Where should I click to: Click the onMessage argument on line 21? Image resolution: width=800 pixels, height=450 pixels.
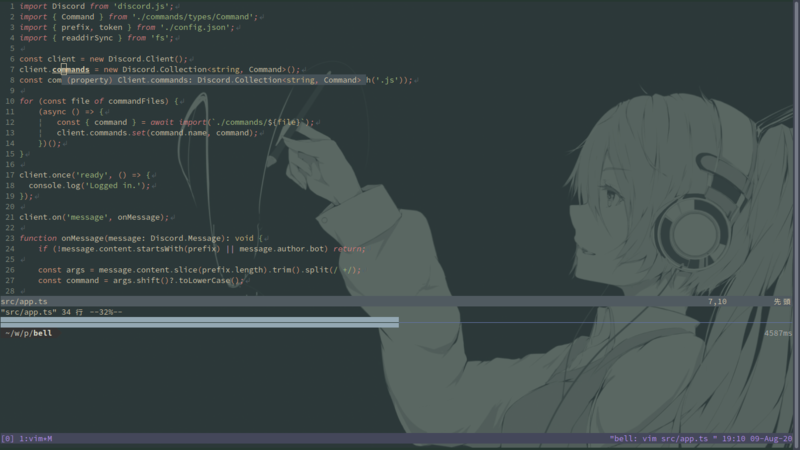[138, 217]
